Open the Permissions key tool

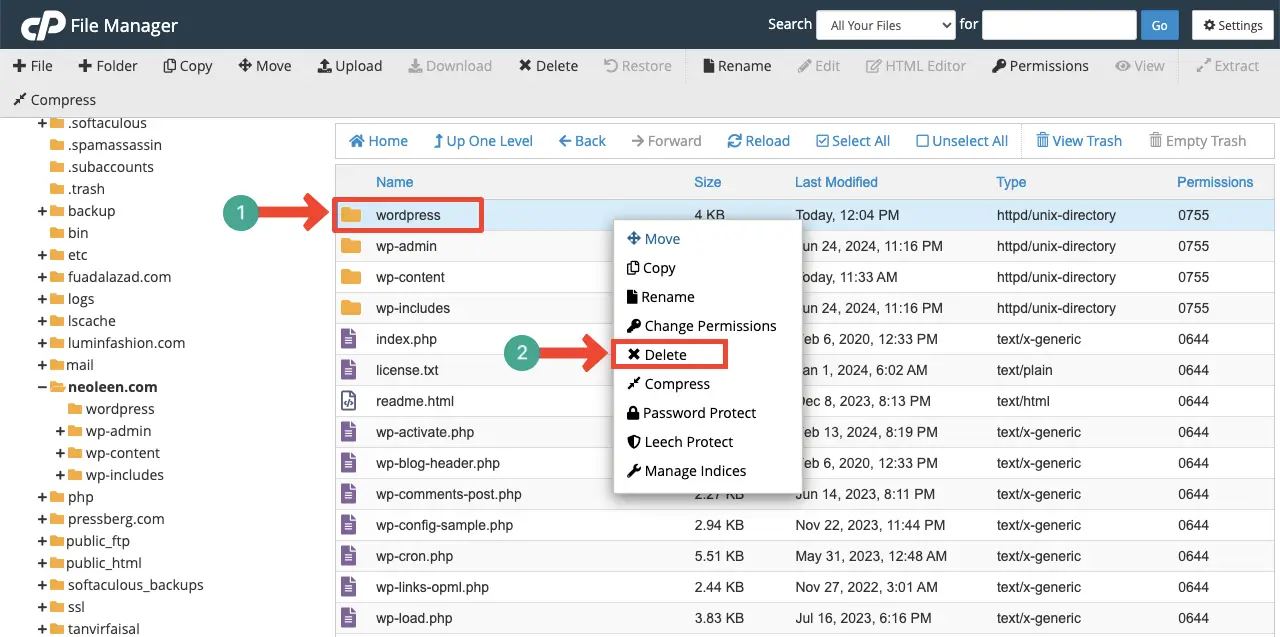pyautogui.click(x=1040, y=66)
